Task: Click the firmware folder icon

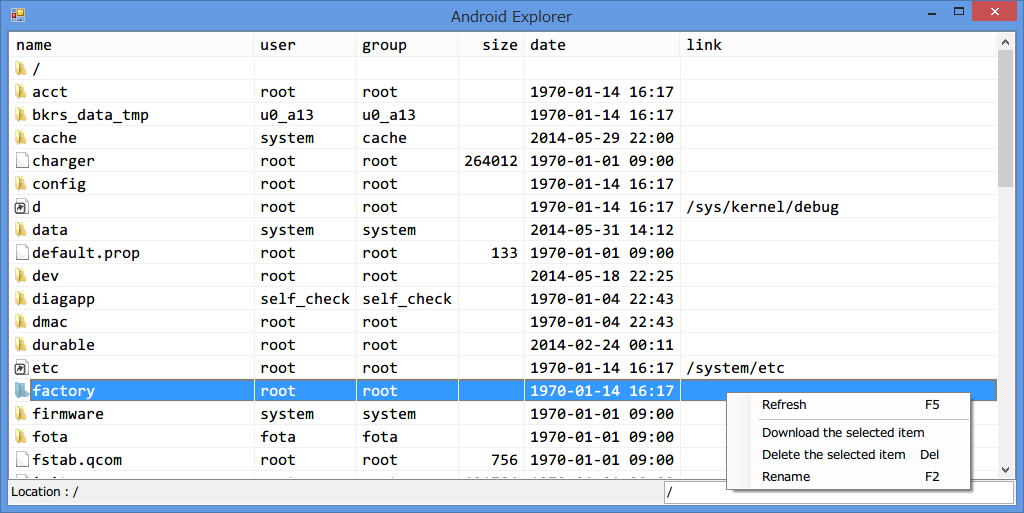Action: coord(22,414)
